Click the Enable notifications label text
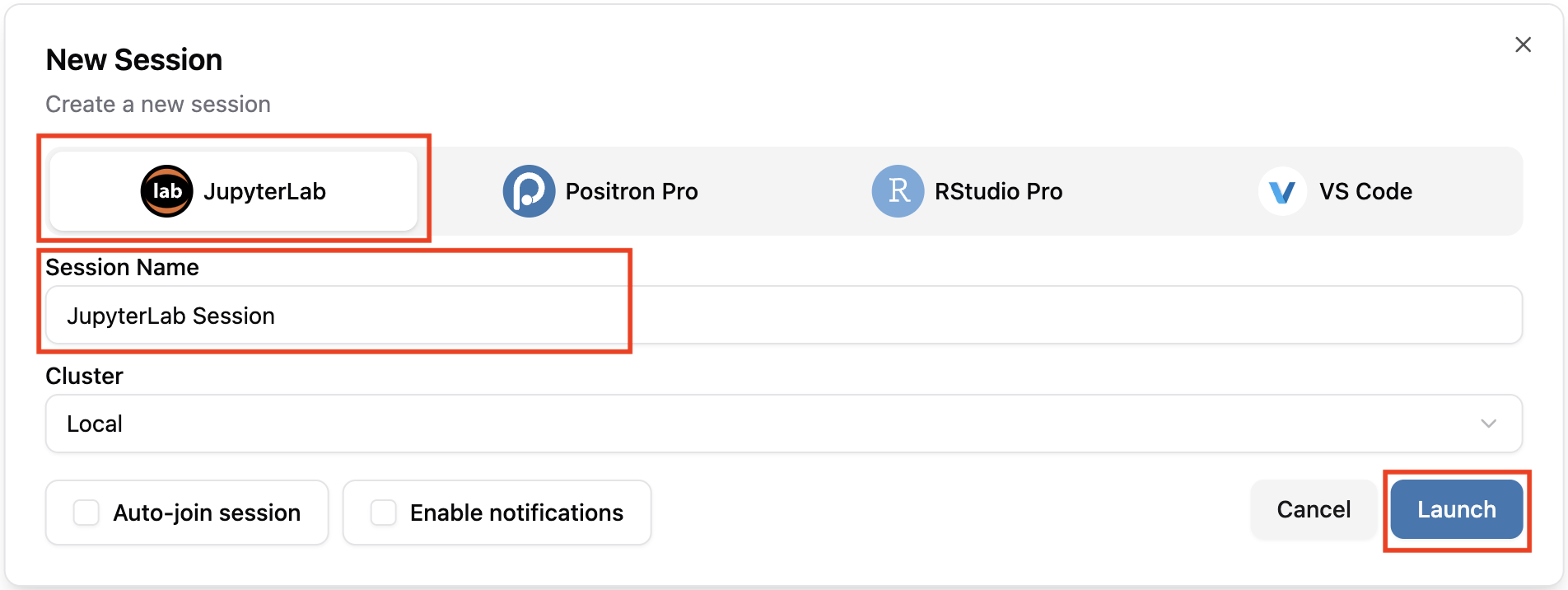Viewport: 1568px width, 590px height. (x=516, y=513)
